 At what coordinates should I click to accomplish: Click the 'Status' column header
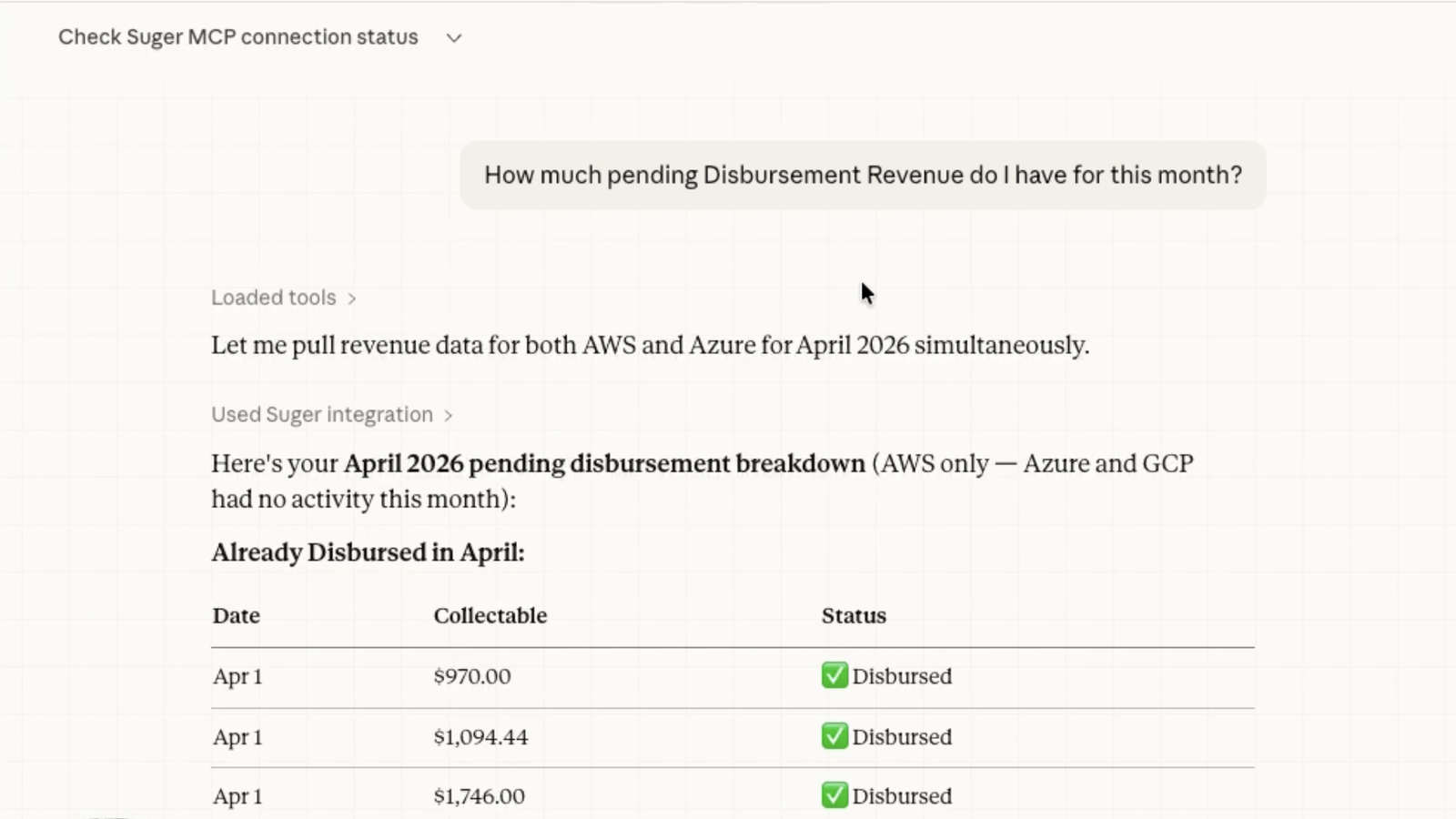(854, 616)
